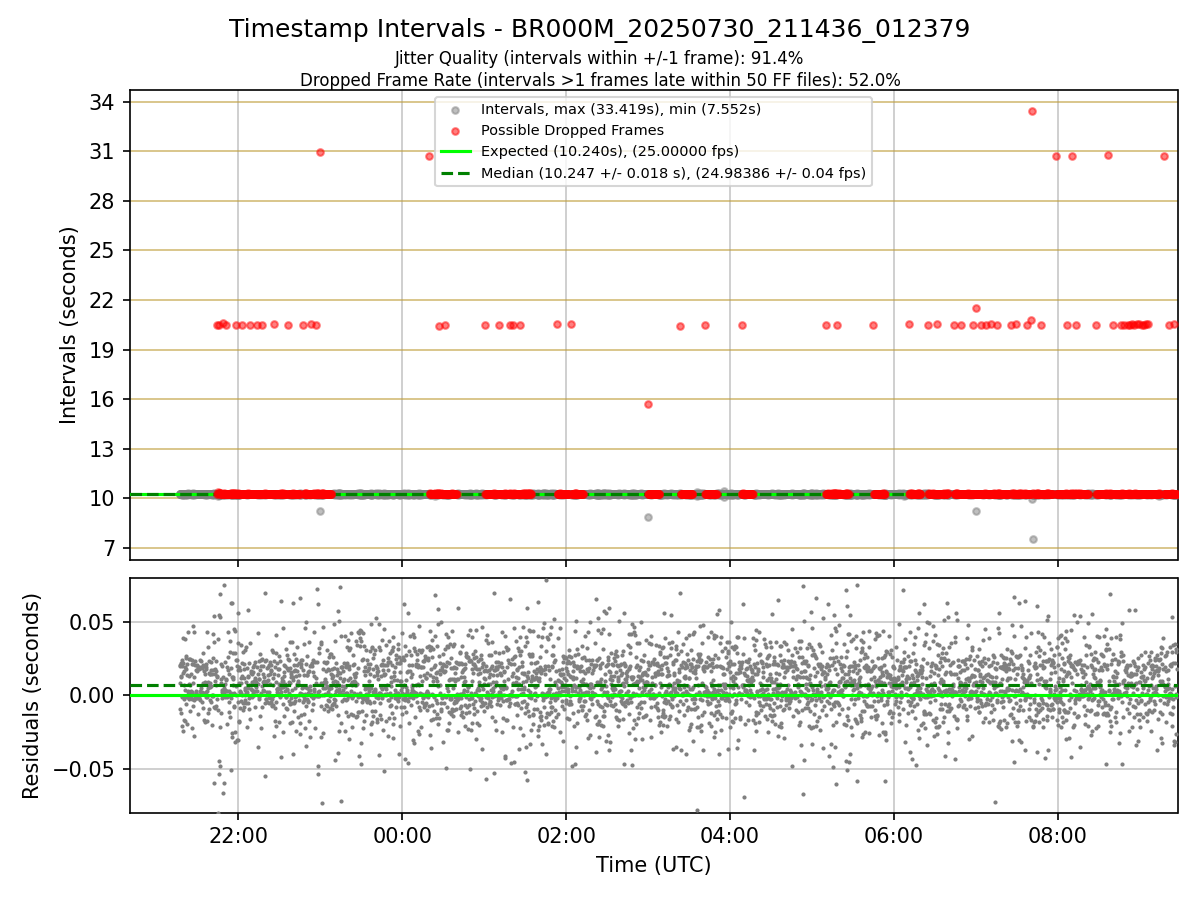
Task: Click the grey point below 10 seconds around 03:00
Action: point(648,517)
